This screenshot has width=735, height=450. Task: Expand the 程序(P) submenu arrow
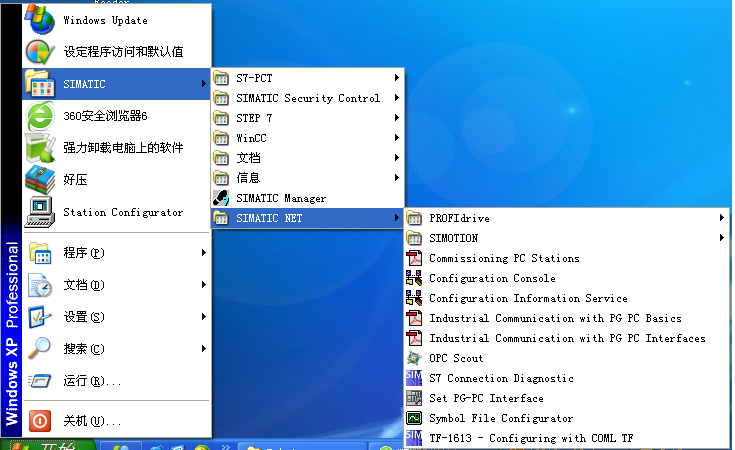tap(203, 253)
